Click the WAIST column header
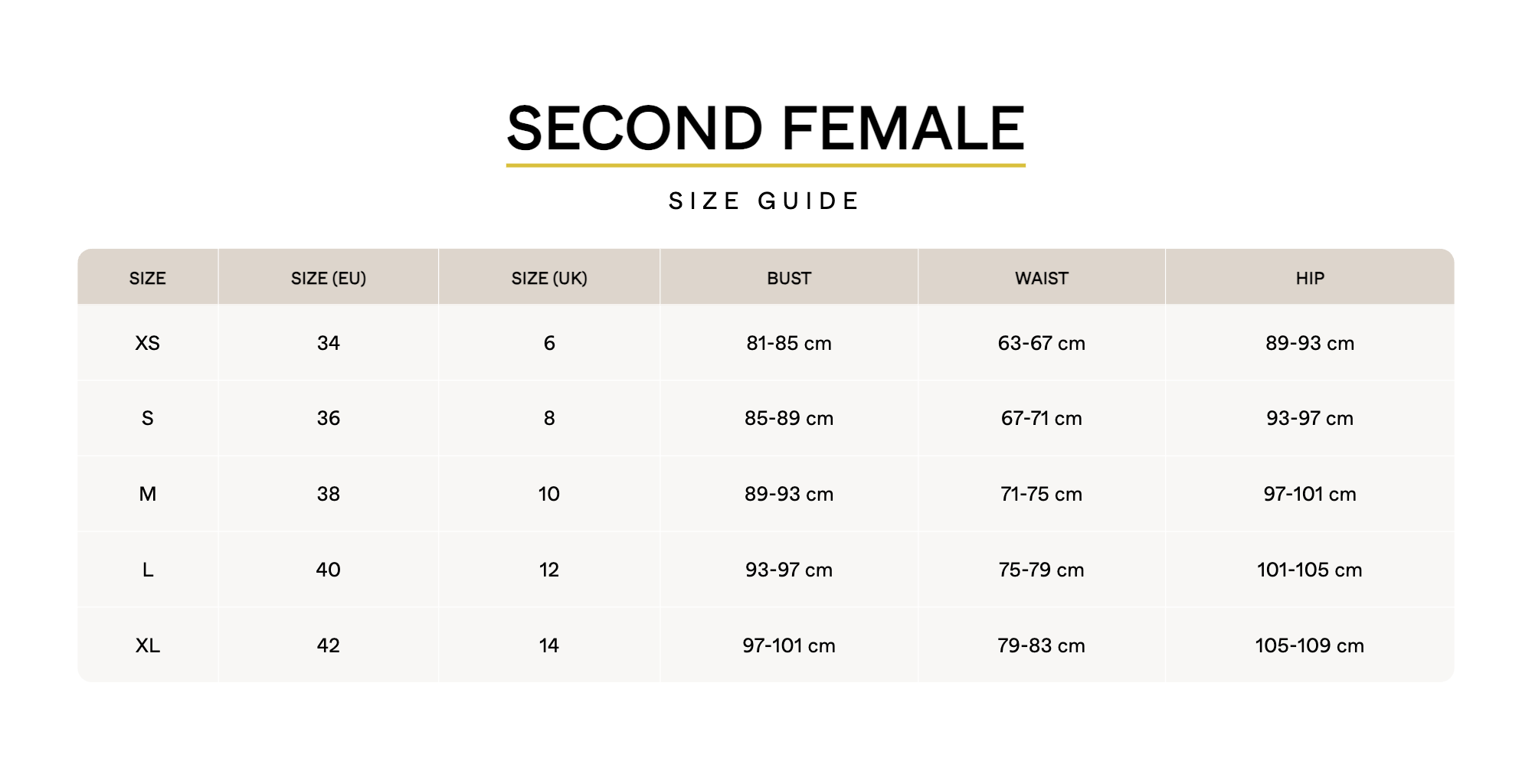 coord(1042,279)
